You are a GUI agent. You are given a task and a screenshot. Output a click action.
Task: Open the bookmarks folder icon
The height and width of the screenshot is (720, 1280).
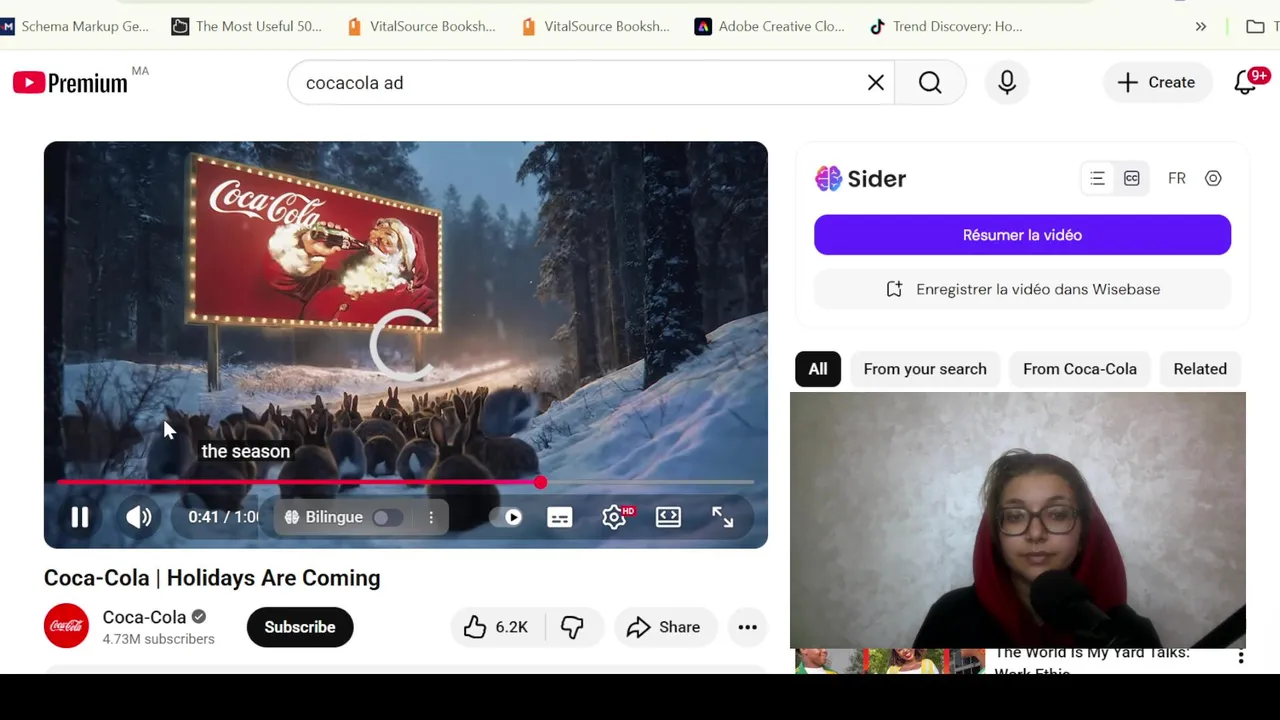[1255, 26]
